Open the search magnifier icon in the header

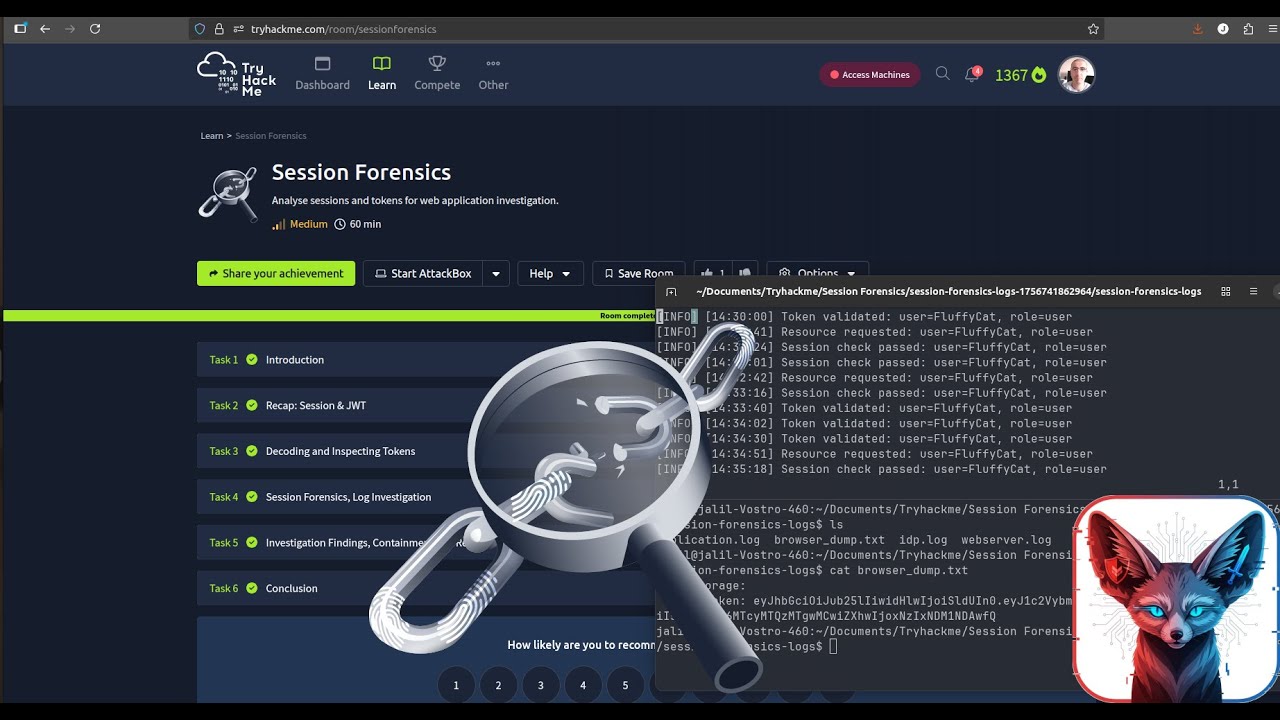[942, 74]
